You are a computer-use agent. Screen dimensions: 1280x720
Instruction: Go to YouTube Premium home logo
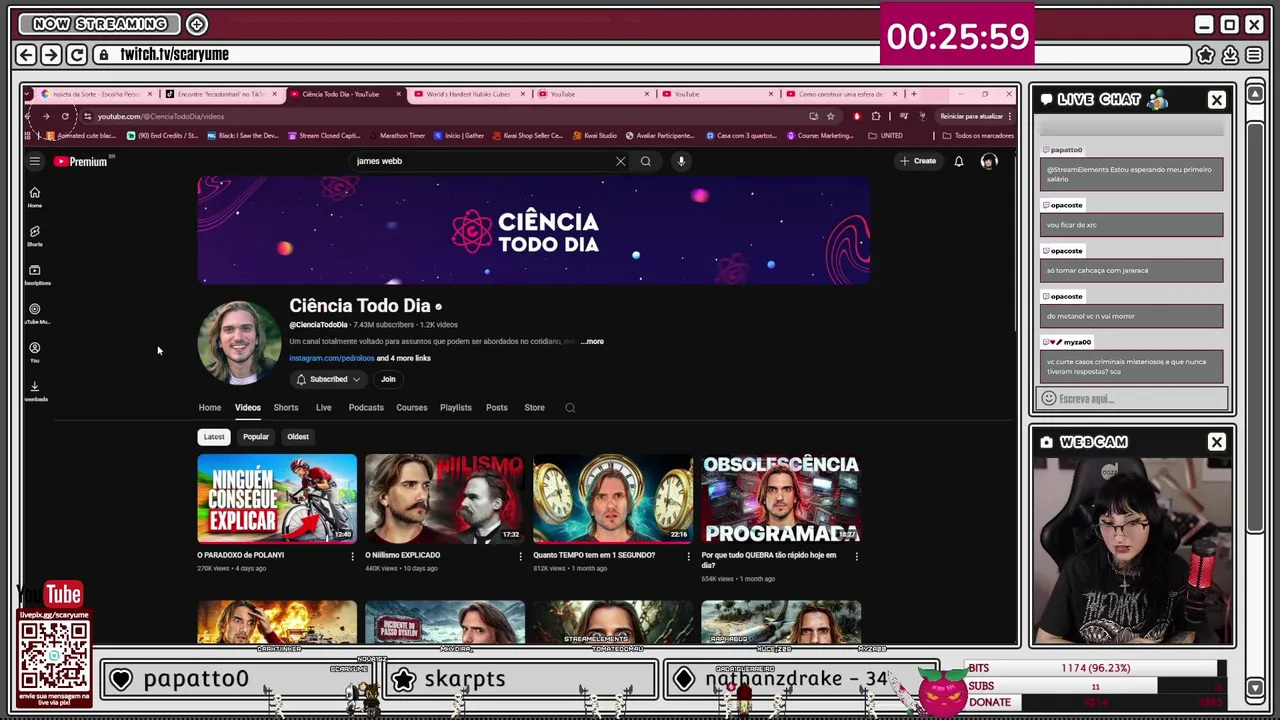82,161
